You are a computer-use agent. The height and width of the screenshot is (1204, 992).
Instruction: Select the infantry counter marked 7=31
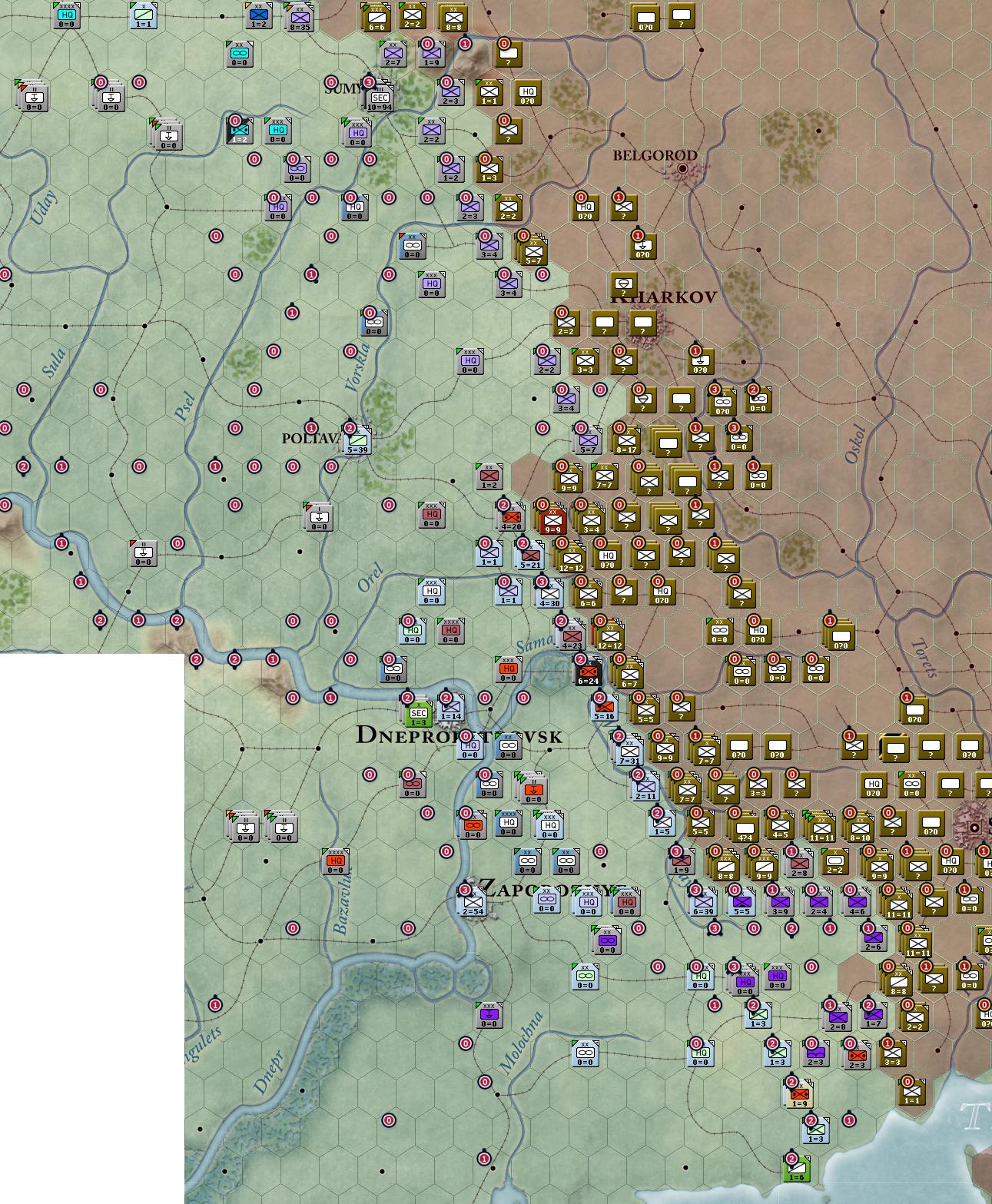coord(629,752)
